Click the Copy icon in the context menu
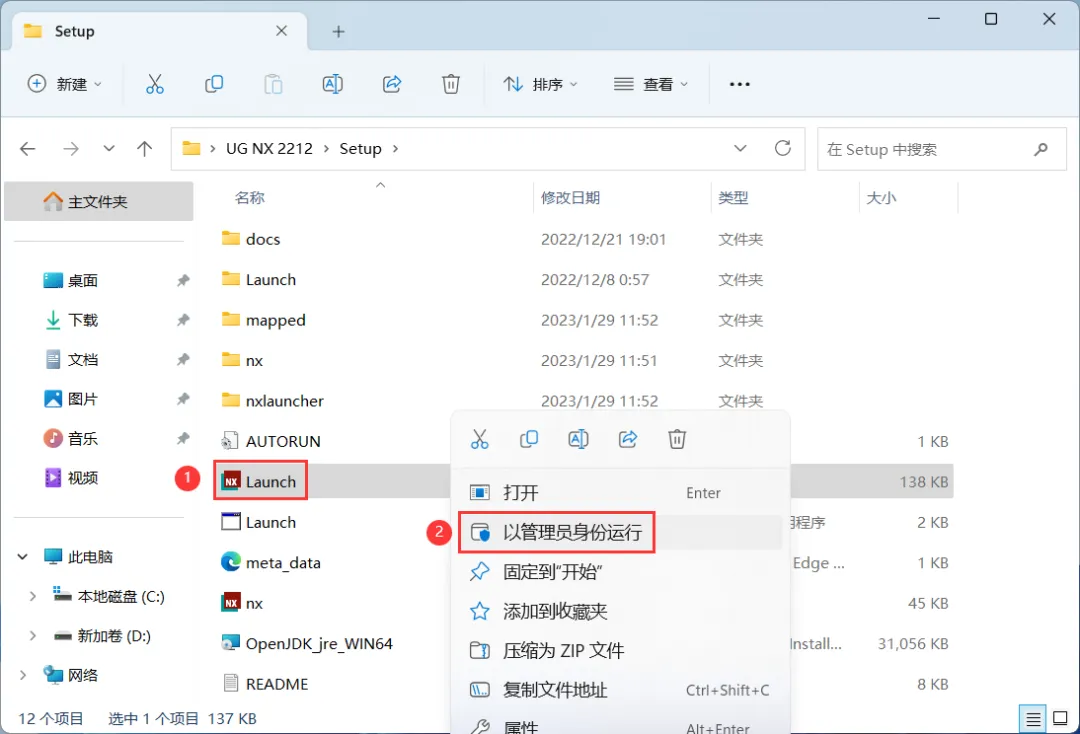The width and height of the screenshot is (1080, 734). click(x=529, y=439)
